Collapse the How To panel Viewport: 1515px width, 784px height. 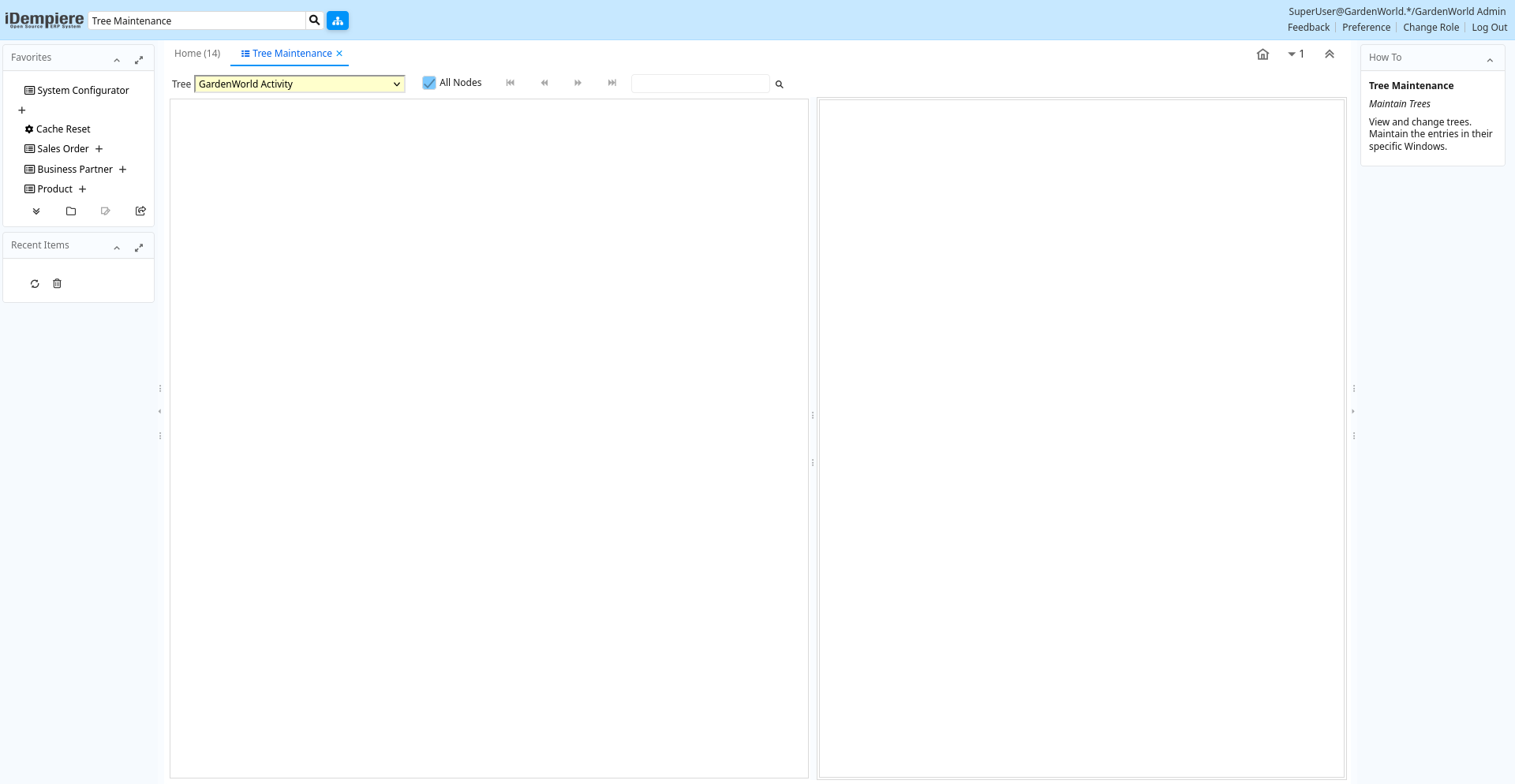click(x=1490, y=60)
